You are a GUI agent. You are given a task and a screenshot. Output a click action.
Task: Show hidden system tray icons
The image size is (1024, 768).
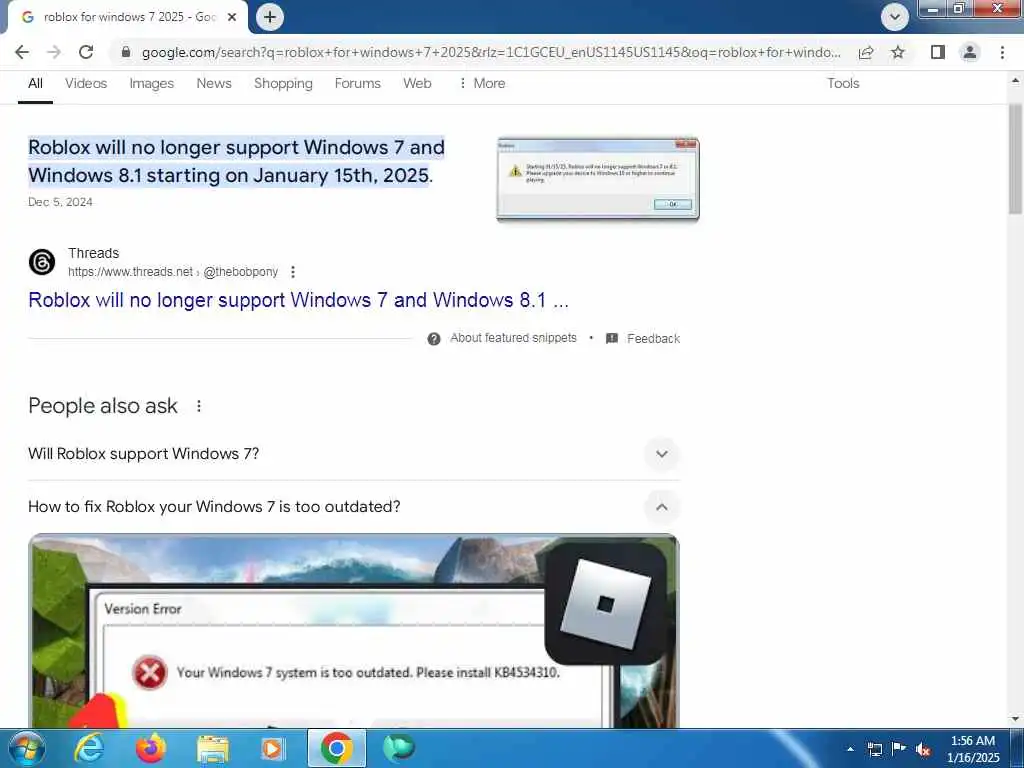pyautogui.click(x=850, y=748)
